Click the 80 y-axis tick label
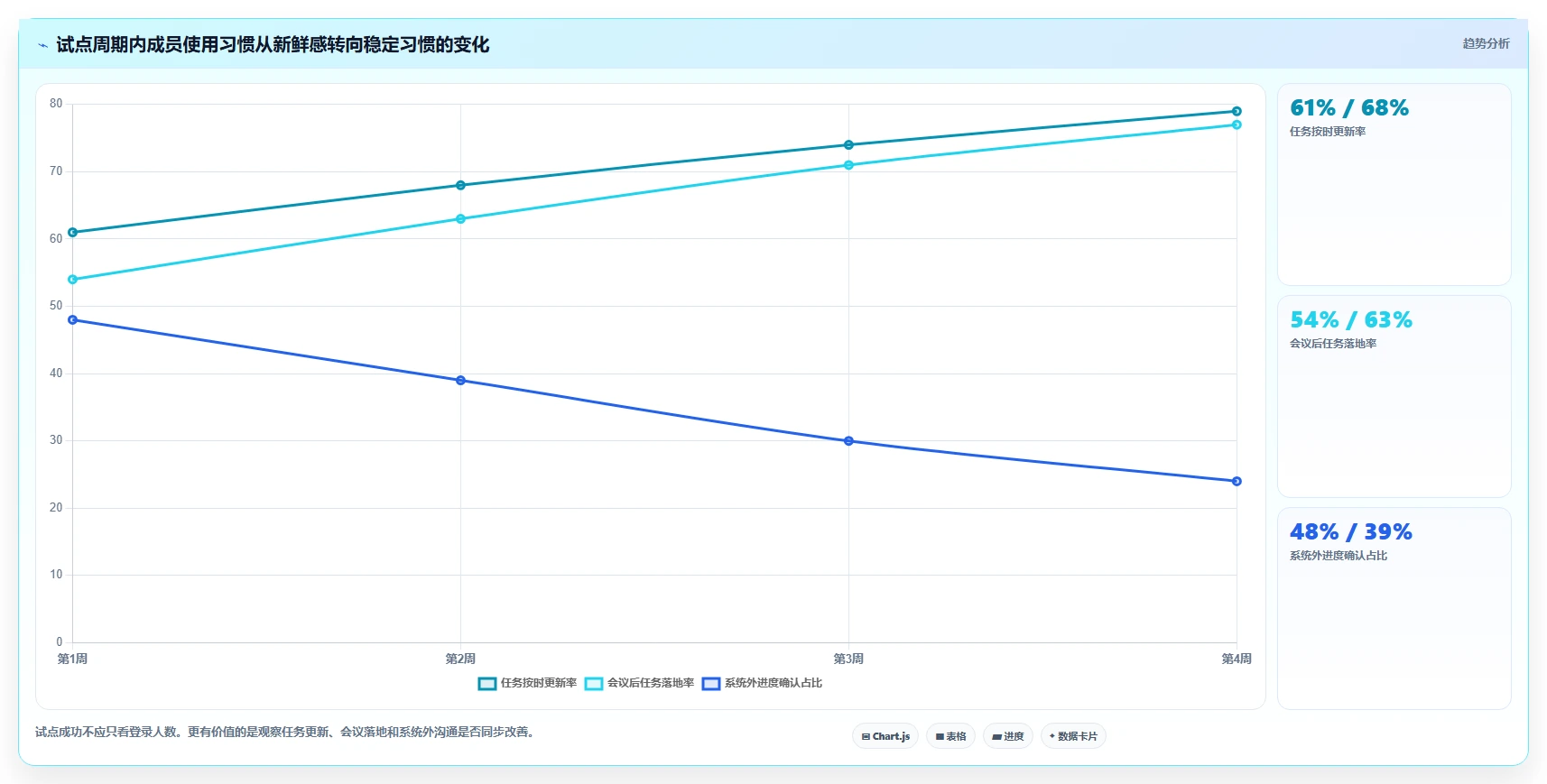 point(56,104)
